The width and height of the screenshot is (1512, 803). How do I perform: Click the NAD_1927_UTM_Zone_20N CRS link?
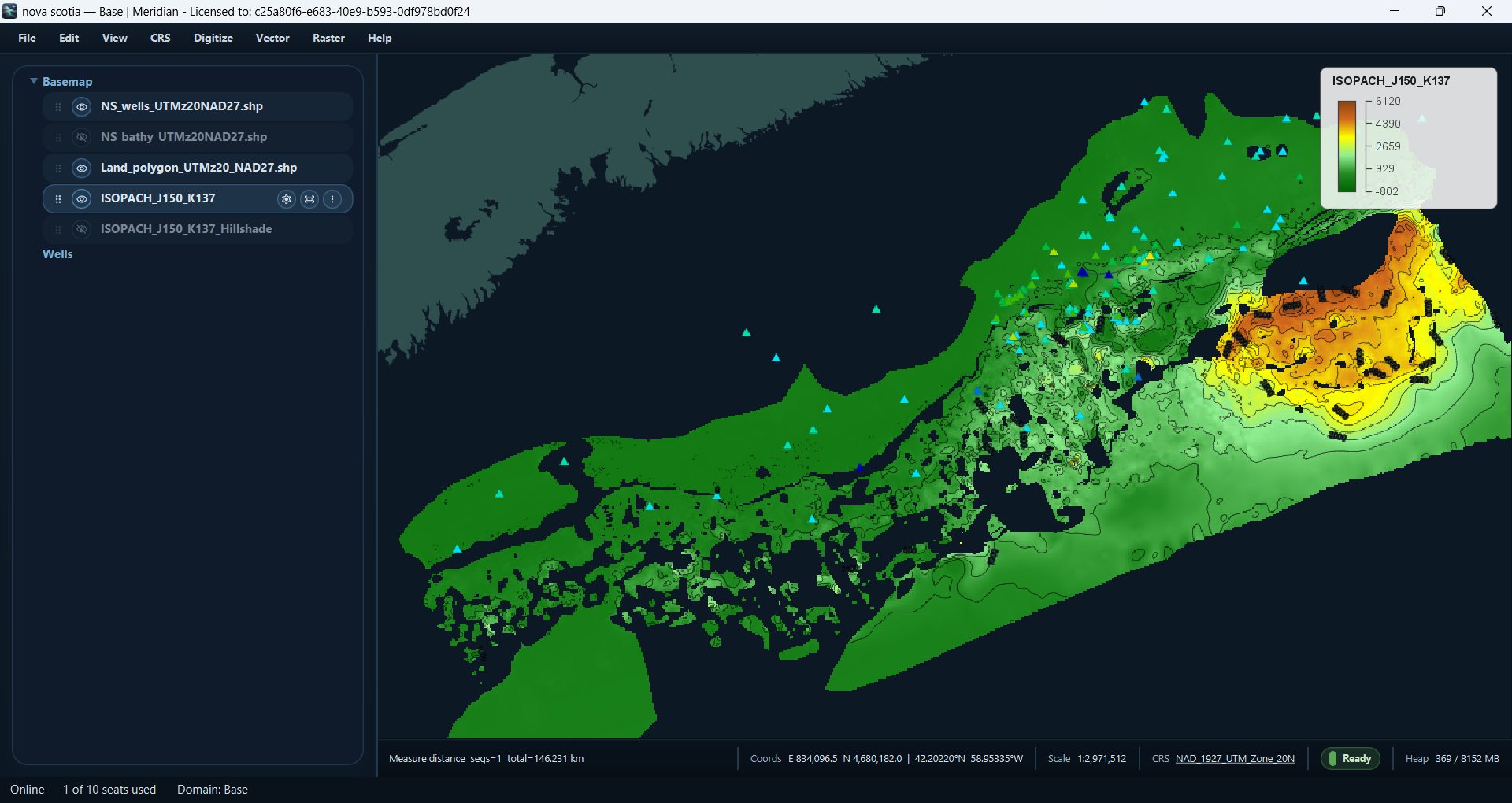click(1235, 759)
